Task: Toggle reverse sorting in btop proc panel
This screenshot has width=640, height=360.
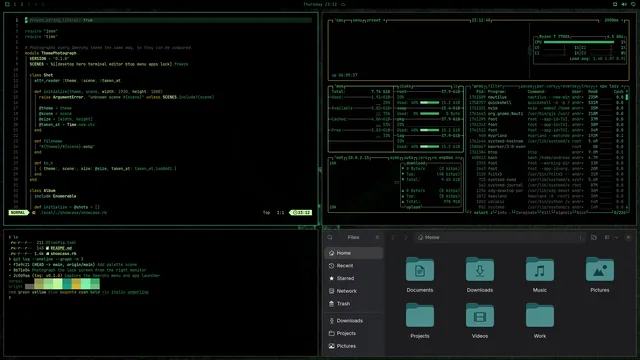Action: point(569,87)
